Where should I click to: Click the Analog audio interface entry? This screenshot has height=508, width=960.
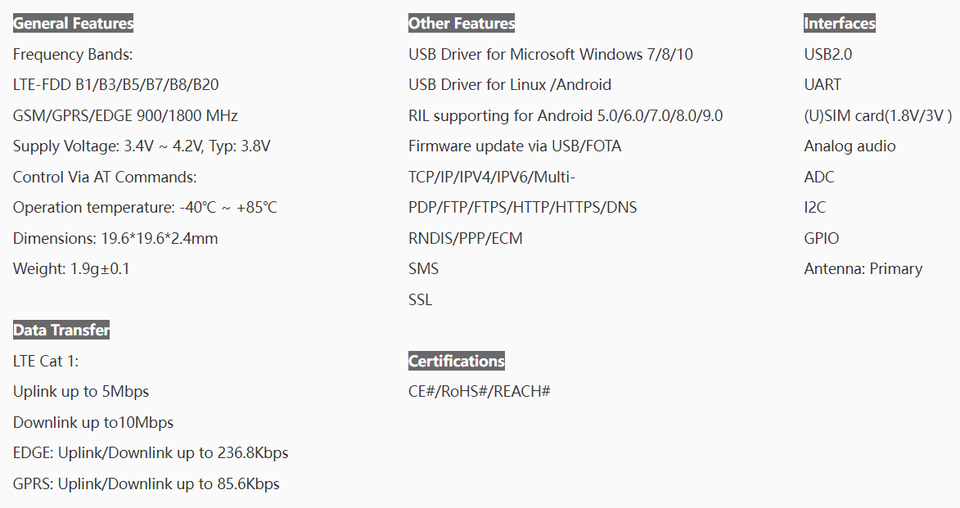pyautogui.click(x=849, y=147)
